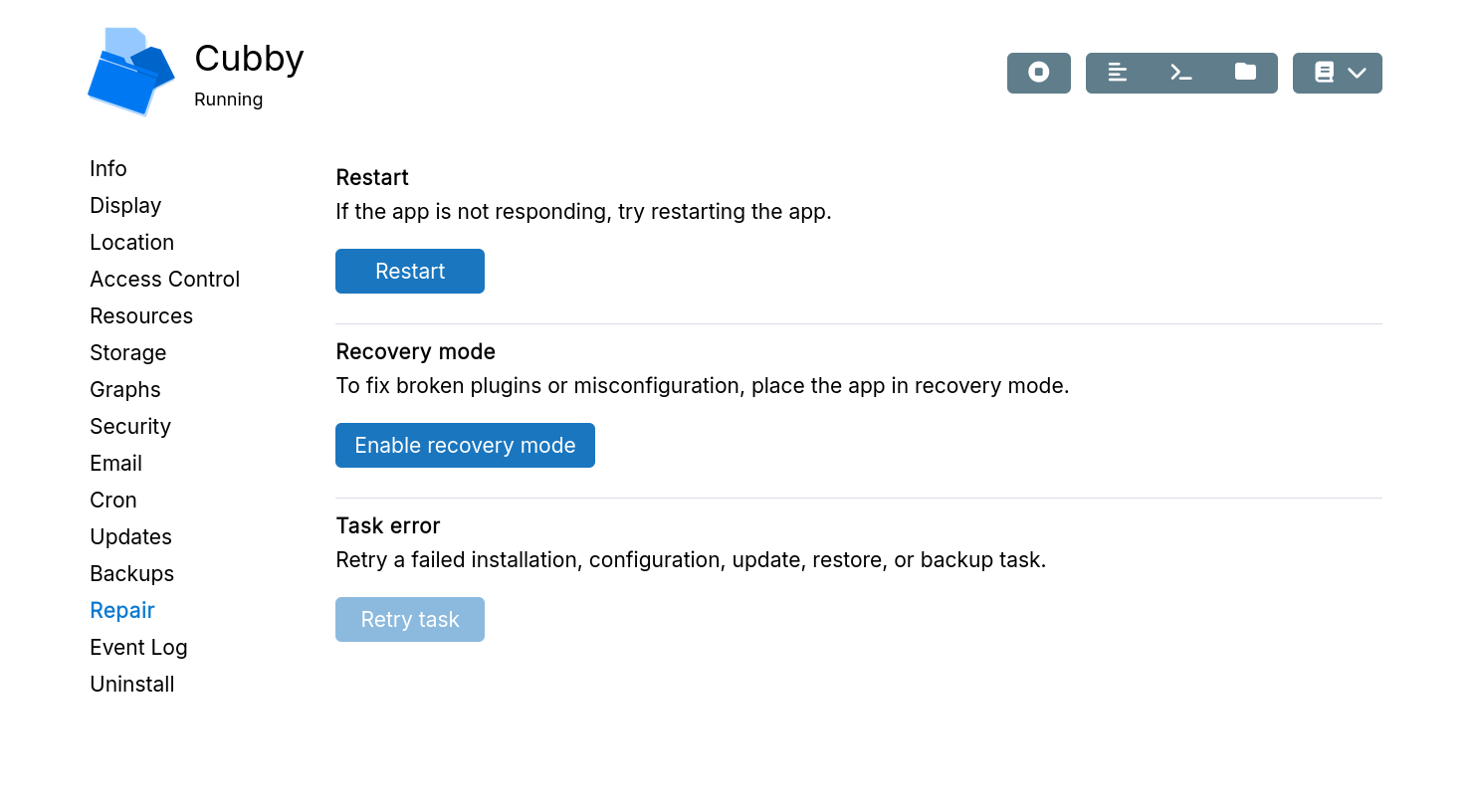Image resolution: width=1477 pixels, height=812 pixels.
Task: Open the Storage section
Action: click(x=127, y=352)
